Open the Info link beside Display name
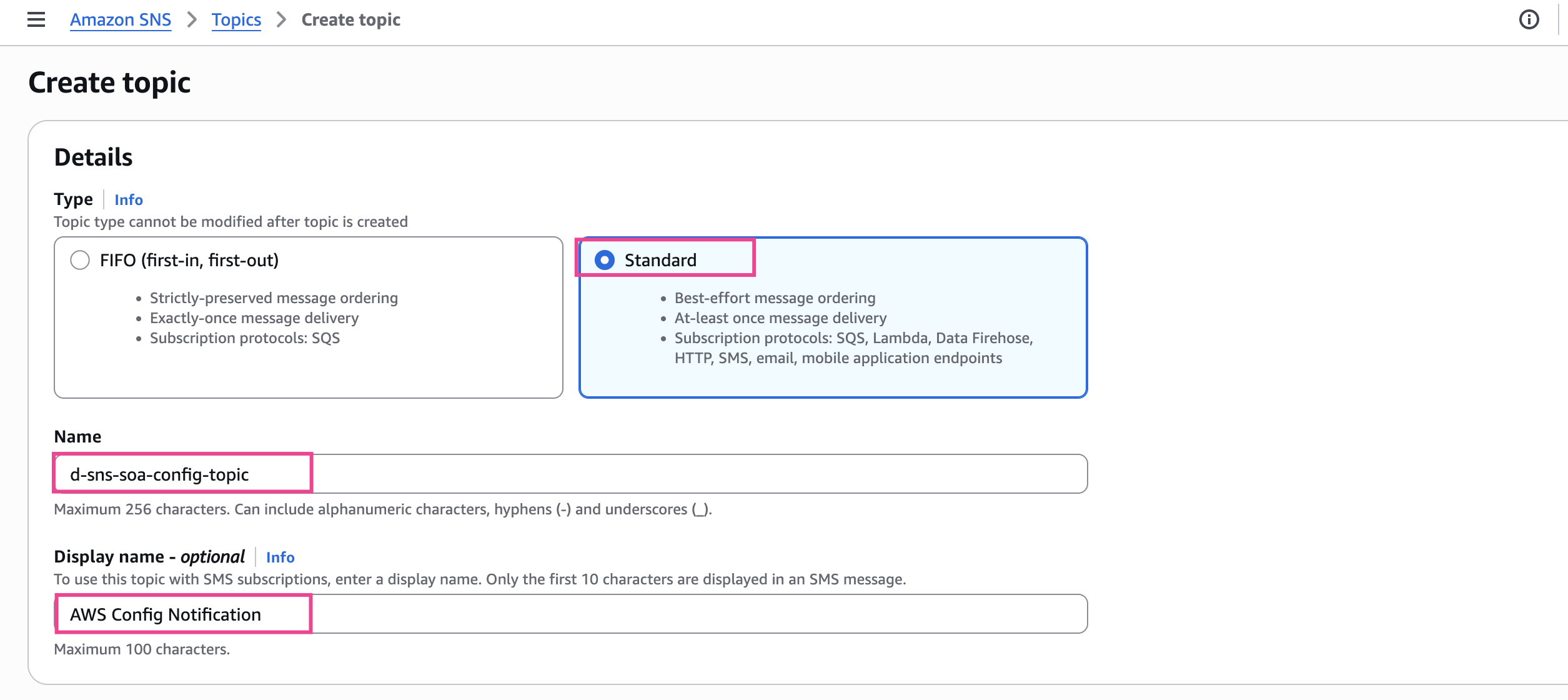This screenshot has width=1568, height=700. tap(280, 557)
